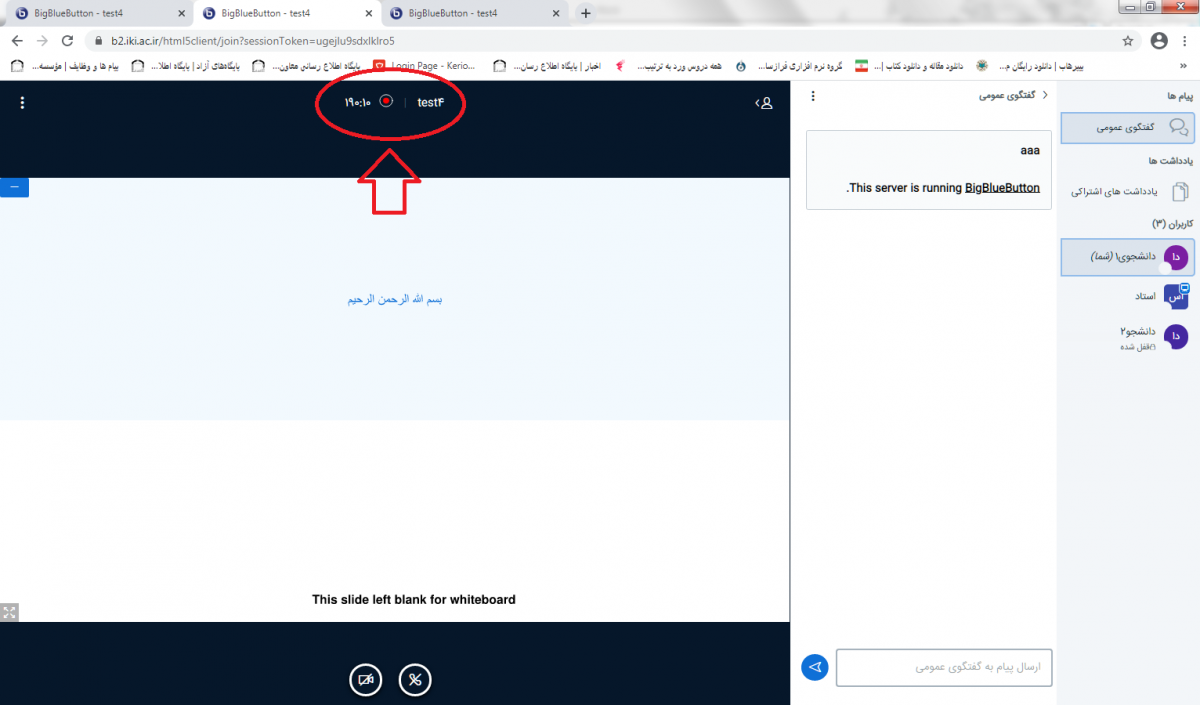
Task: Toggle webcam sharing button
Action: (x=365, y=680)
